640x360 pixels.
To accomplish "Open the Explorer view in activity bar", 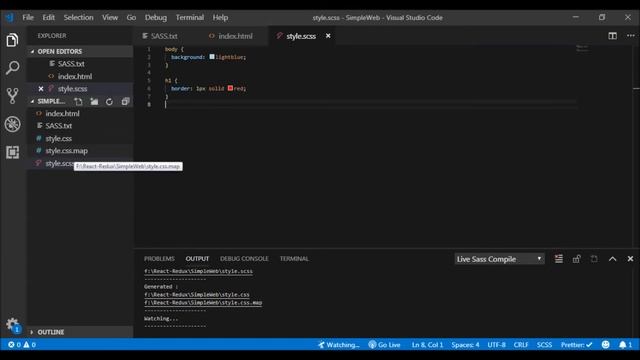I will point(12,40).
